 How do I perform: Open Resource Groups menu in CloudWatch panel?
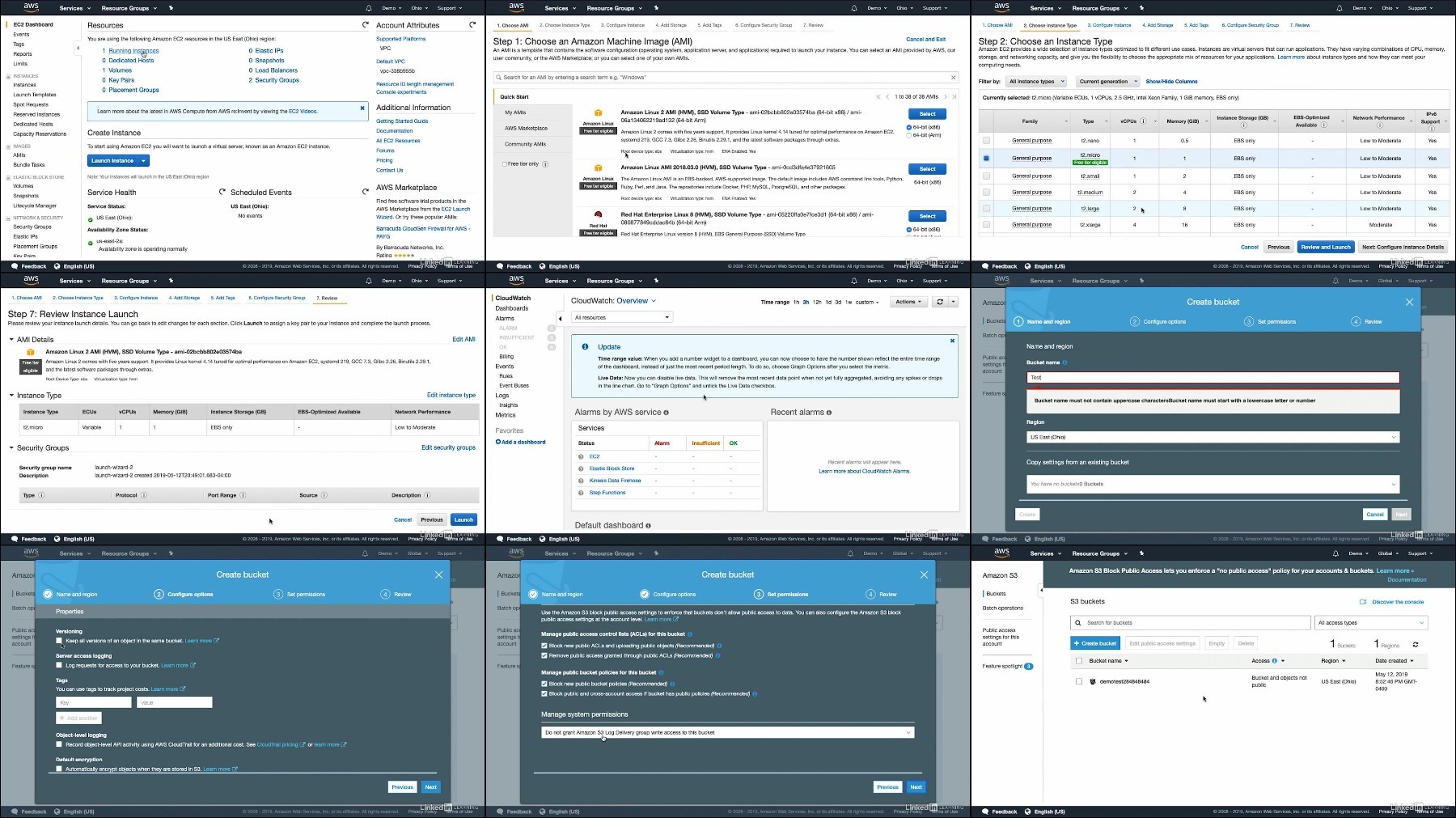click(614, 281)
